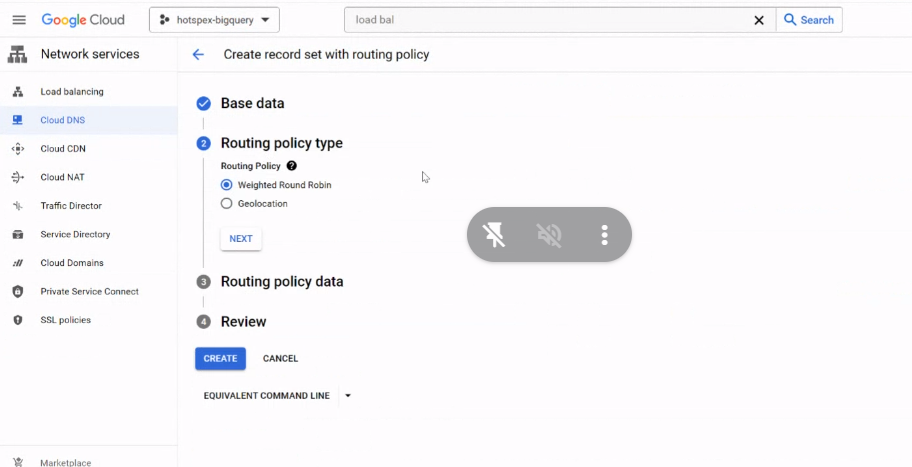Select the Geolocation routing policy
The width and height of the screenshot is (912, 467).
(x=226, y=204)
